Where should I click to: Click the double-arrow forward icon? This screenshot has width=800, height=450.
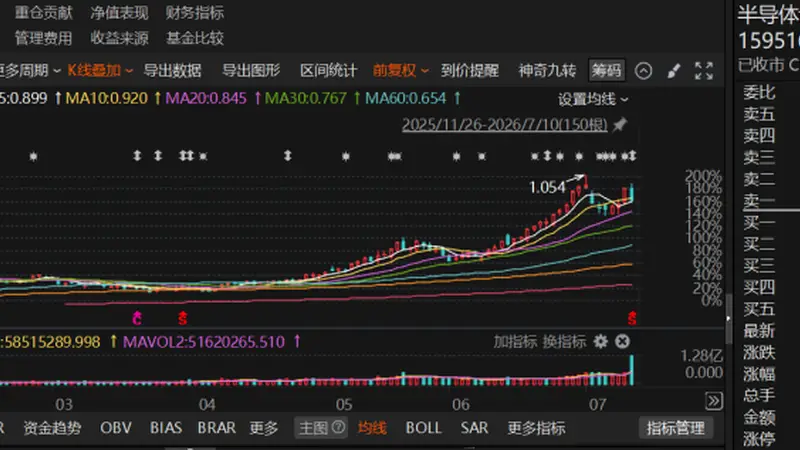(714, 401)
